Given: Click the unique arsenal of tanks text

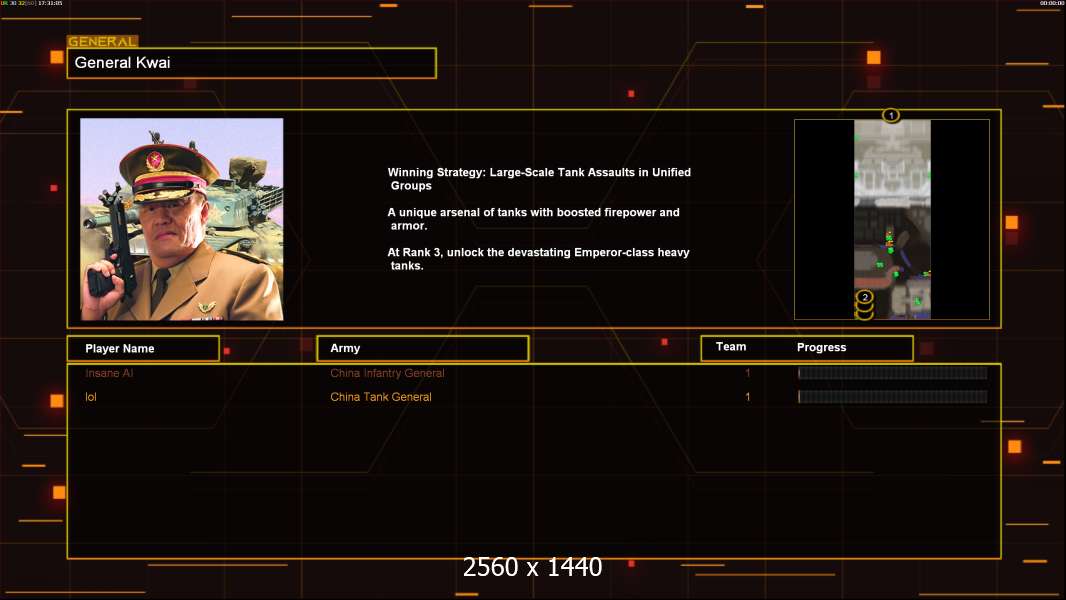Looking at the screenshot, I should (534, 219).
